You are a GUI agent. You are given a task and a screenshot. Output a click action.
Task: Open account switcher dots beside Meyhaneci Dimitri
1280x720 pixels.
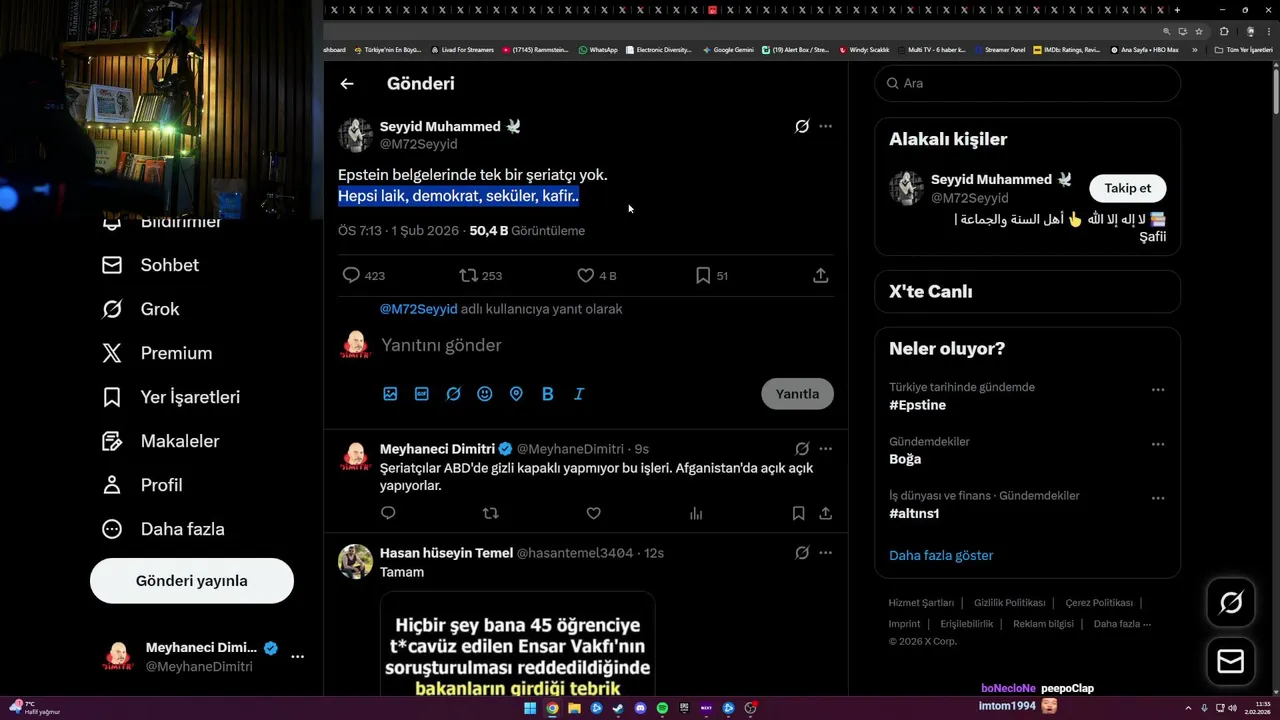(297, 657)
